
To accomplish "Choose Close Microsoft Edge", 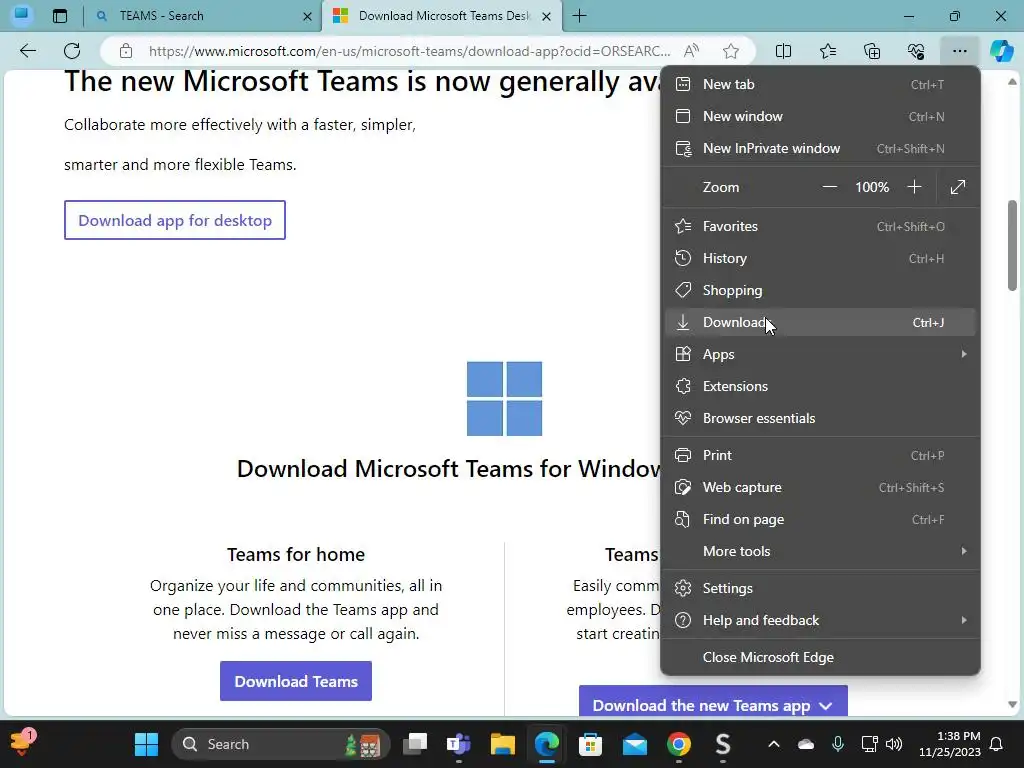I will [820, 657].
